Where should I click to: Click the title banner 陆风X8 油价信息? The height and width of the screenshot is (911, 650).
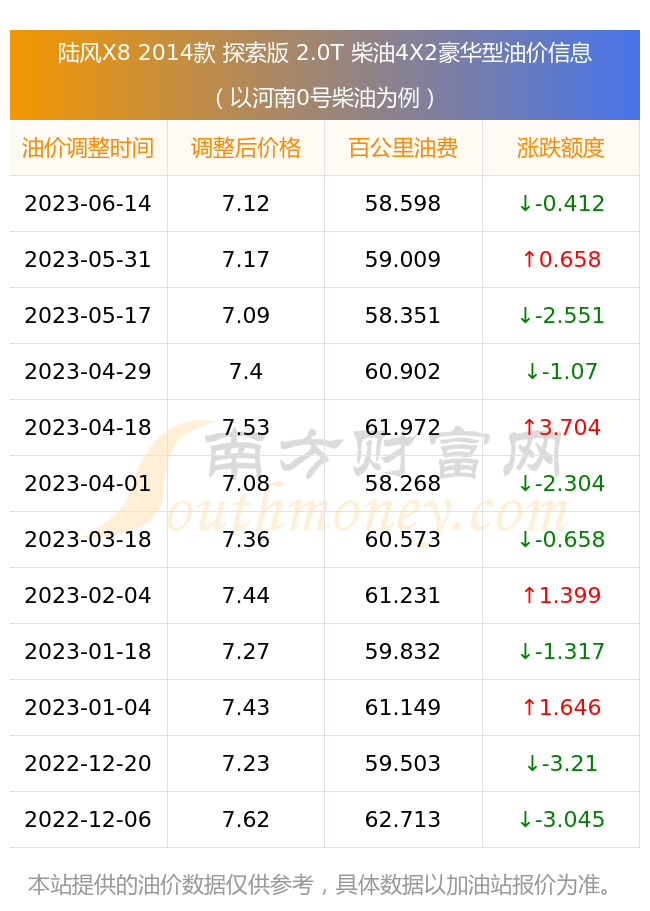click(325, 75)
